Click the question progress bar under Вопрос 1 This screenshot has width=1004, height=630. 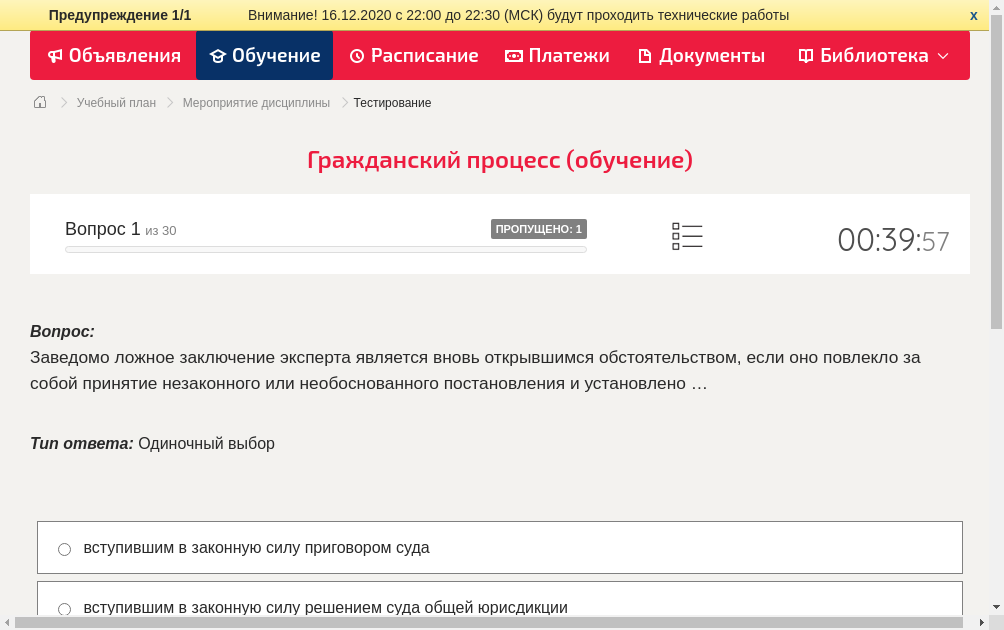coord(325,249)
